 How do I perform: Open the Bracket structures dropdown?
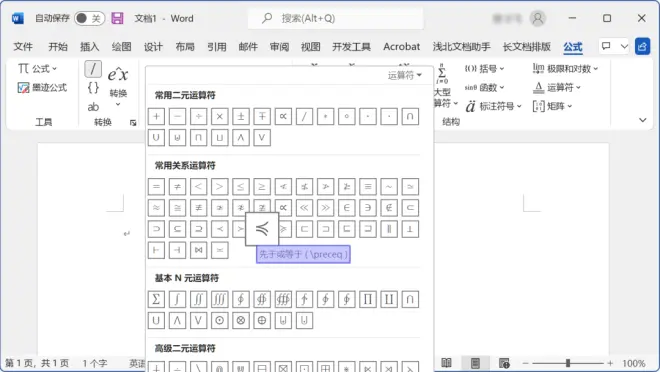[x=484, y=69]
